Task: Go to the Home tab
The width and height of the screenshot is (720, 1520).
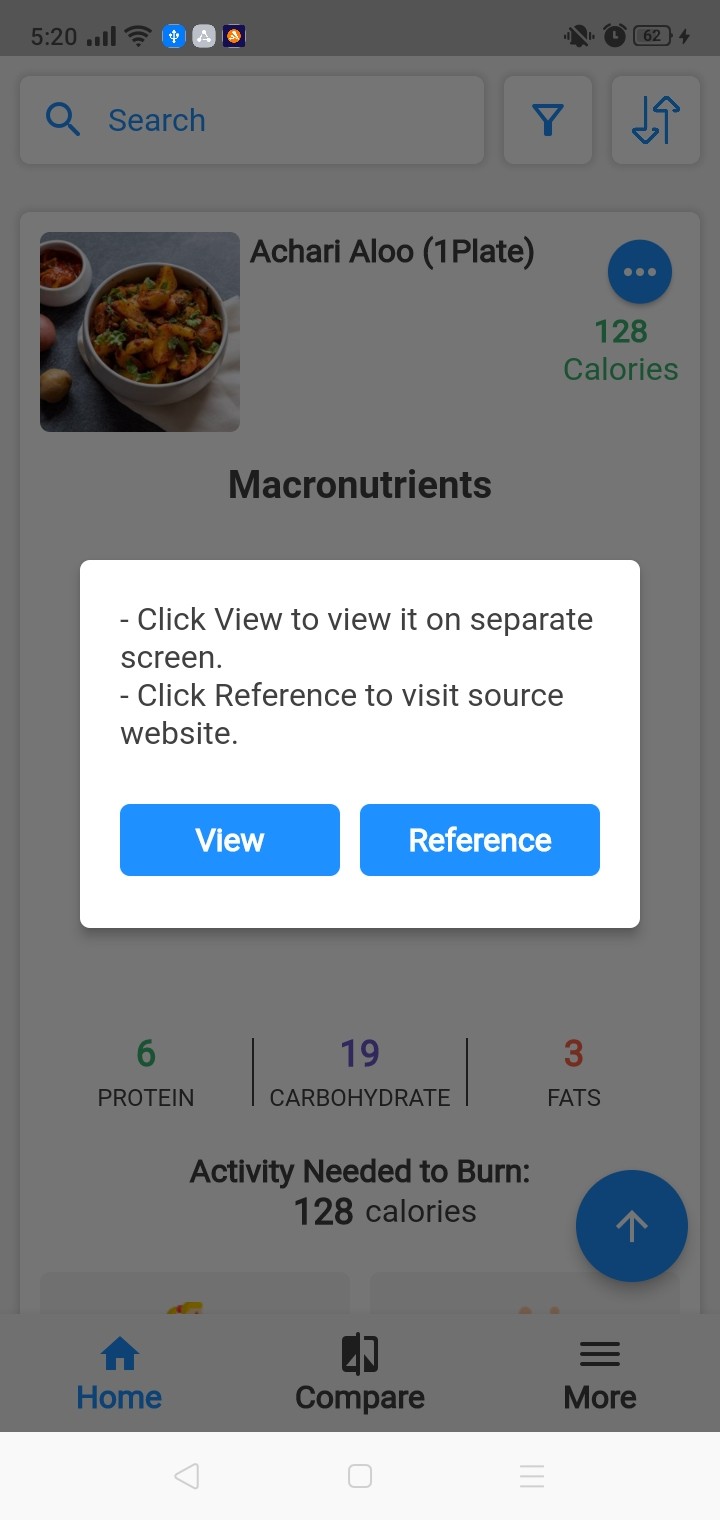Action: tap(119, 1375)
